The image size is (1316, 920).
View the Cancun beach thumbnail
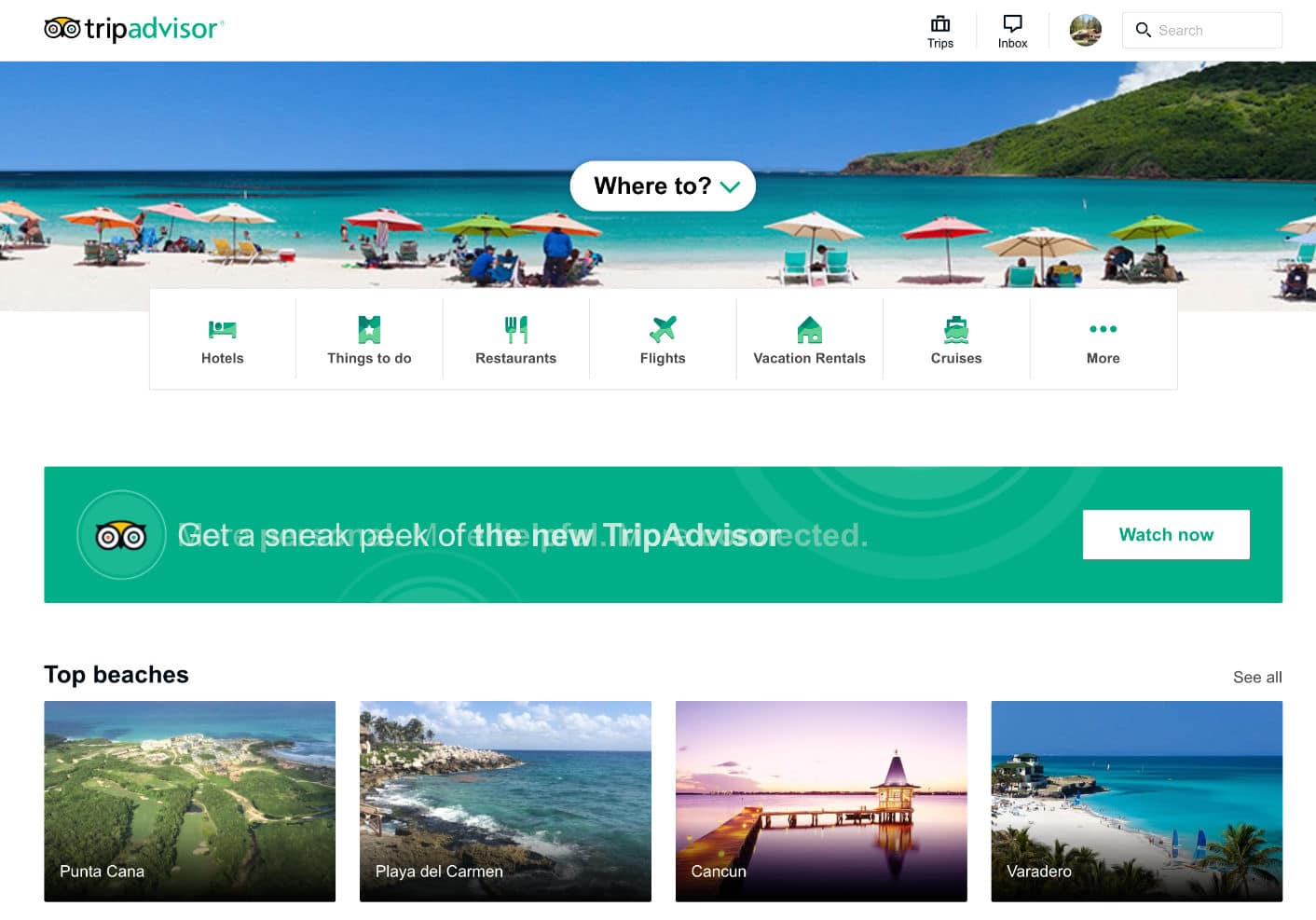[x=820, y=800]
